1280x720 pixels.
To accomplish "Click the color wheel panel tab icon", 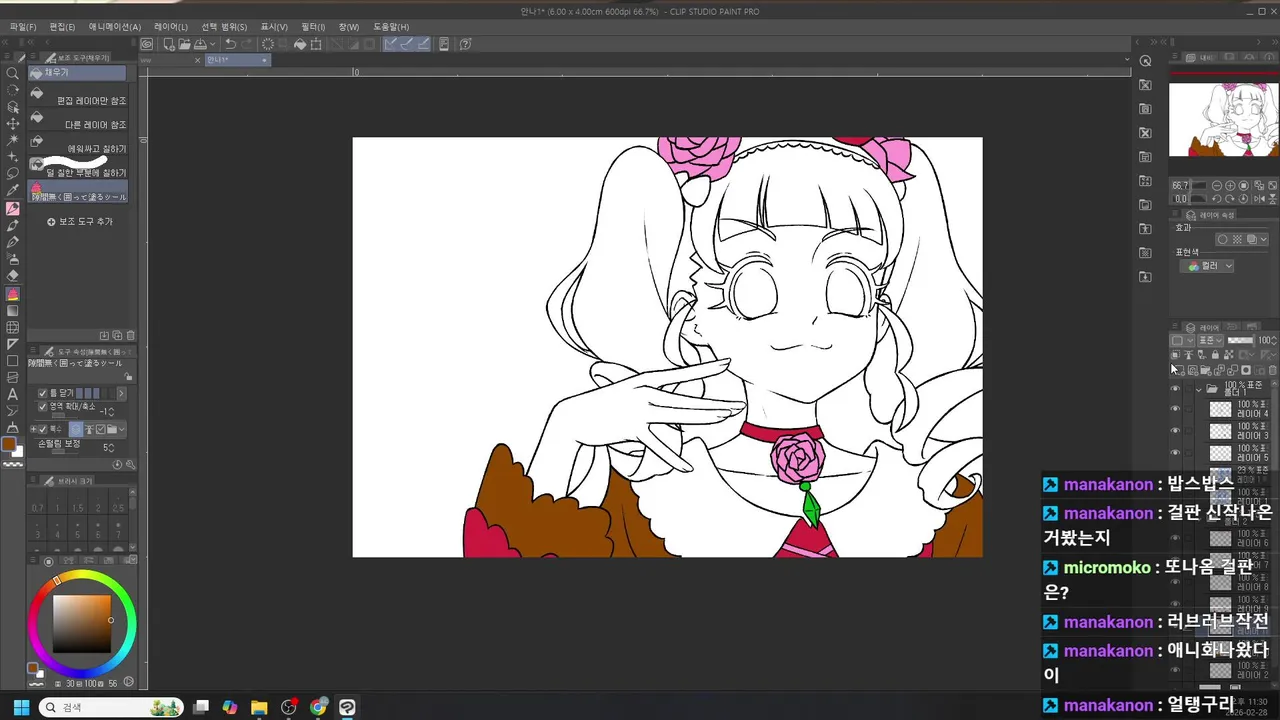I will [48, 561].
